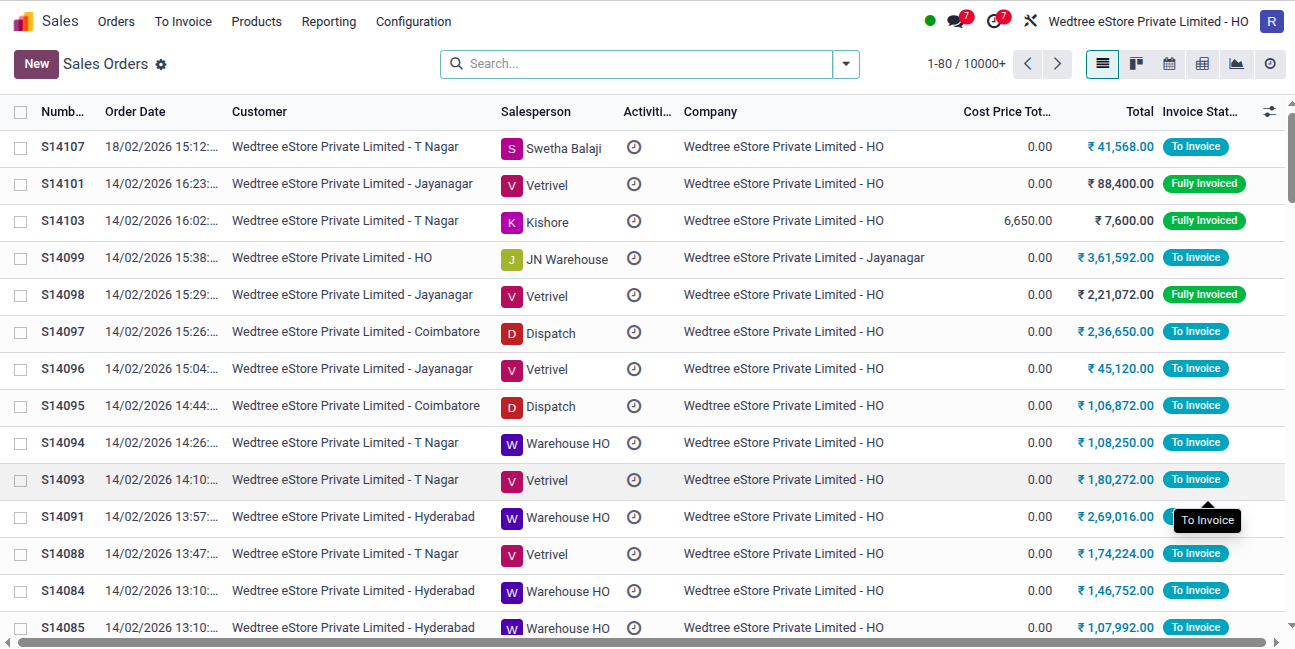Click the green online status indicator
The image size is (1295, 649).
point(930,21)
